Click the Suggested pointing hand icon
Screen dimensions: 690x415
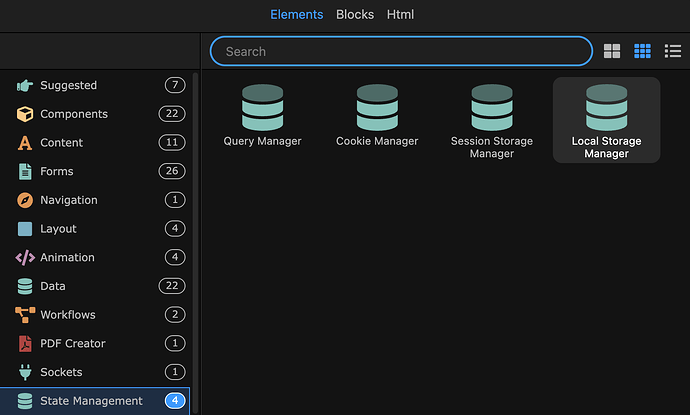tap(25, 85)
